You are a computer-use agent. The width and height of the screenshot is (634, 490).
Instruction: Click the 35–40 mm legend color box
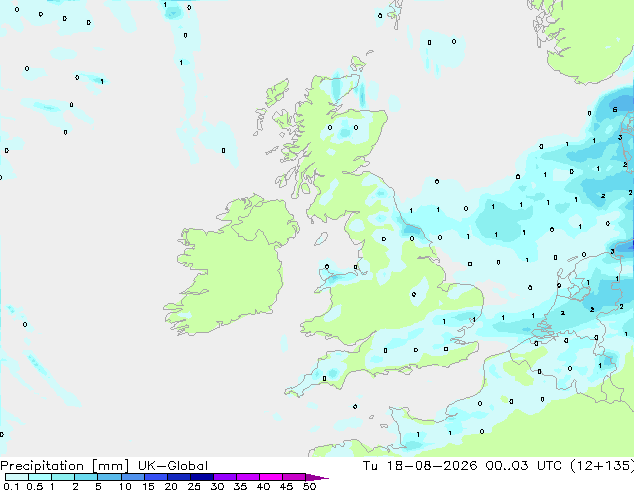click(x=247, y=477)
